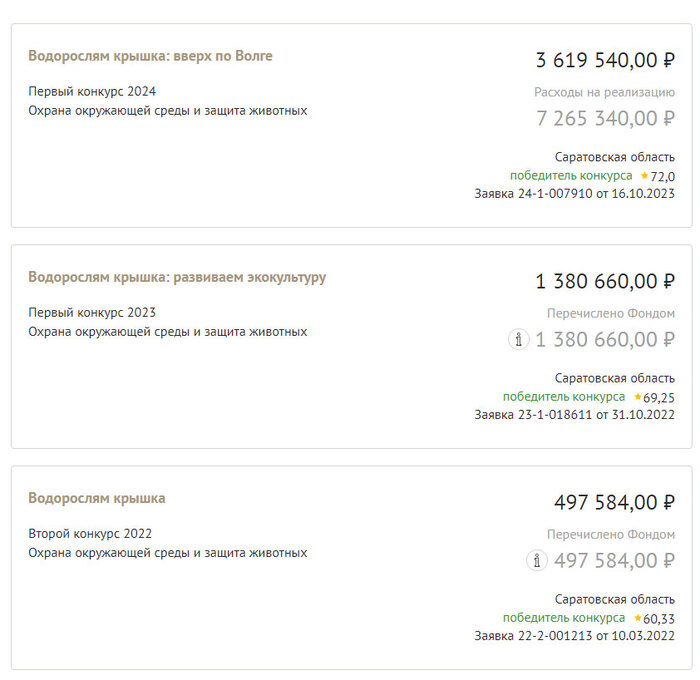Viewport: 700px width, 680px height.
Task: Click the grant amount 3 619 540,00 ₽
Action: point(605,60)
